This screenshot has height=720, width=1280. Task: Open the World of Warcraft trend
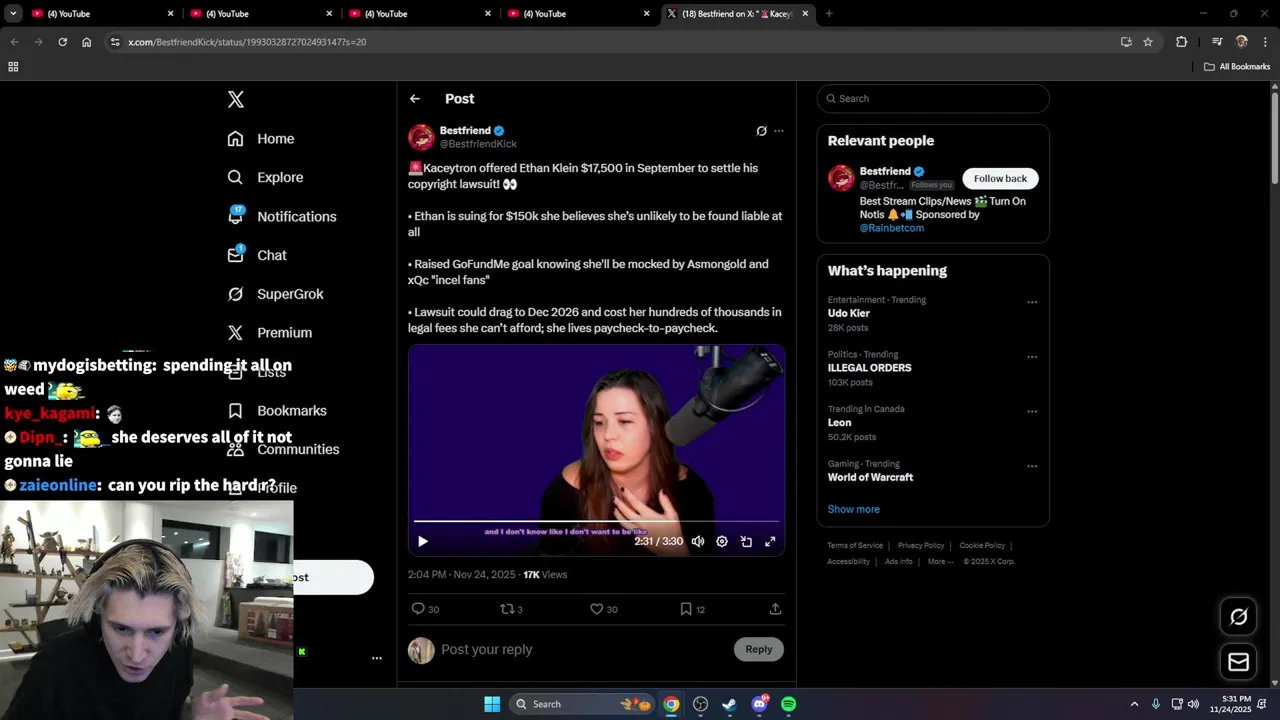(870, 478)
